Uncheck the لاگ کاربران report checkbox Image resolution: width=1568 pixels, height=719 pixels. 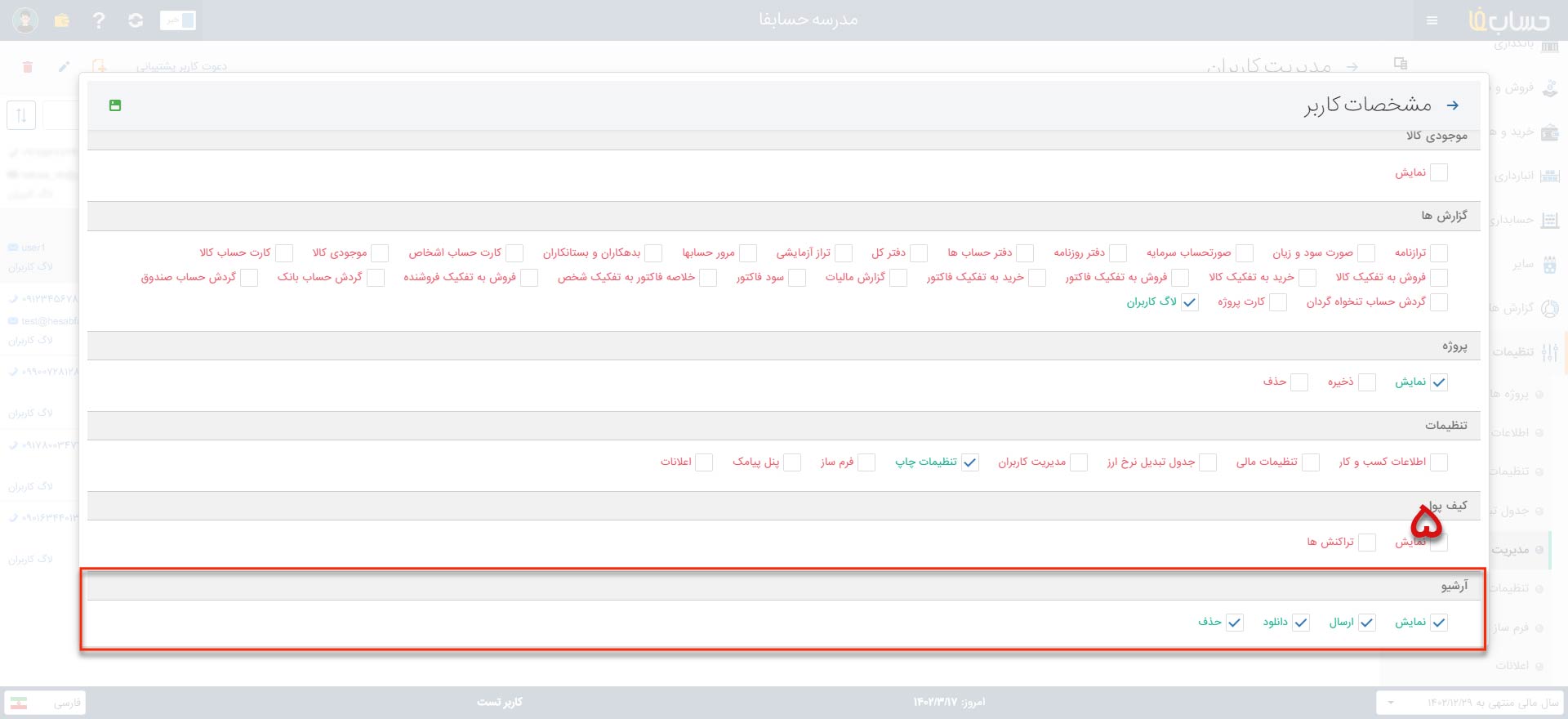[x=1190, y=302]
